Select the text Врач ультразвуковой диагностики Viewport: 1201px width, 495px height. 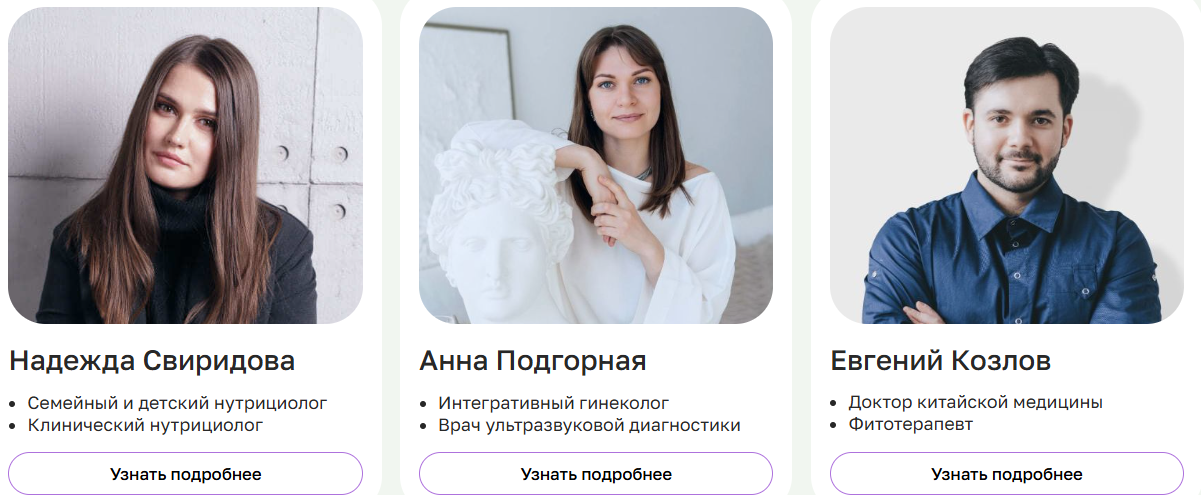[589, 425]
